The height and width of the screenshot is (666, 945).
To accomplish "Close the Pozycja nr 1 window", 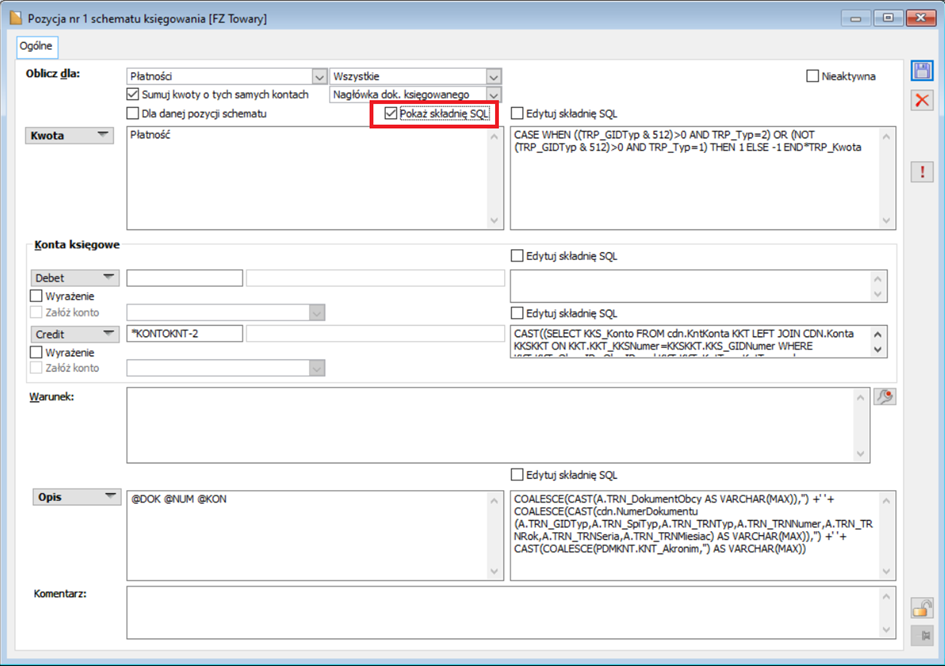I will (x=921, y=18).
